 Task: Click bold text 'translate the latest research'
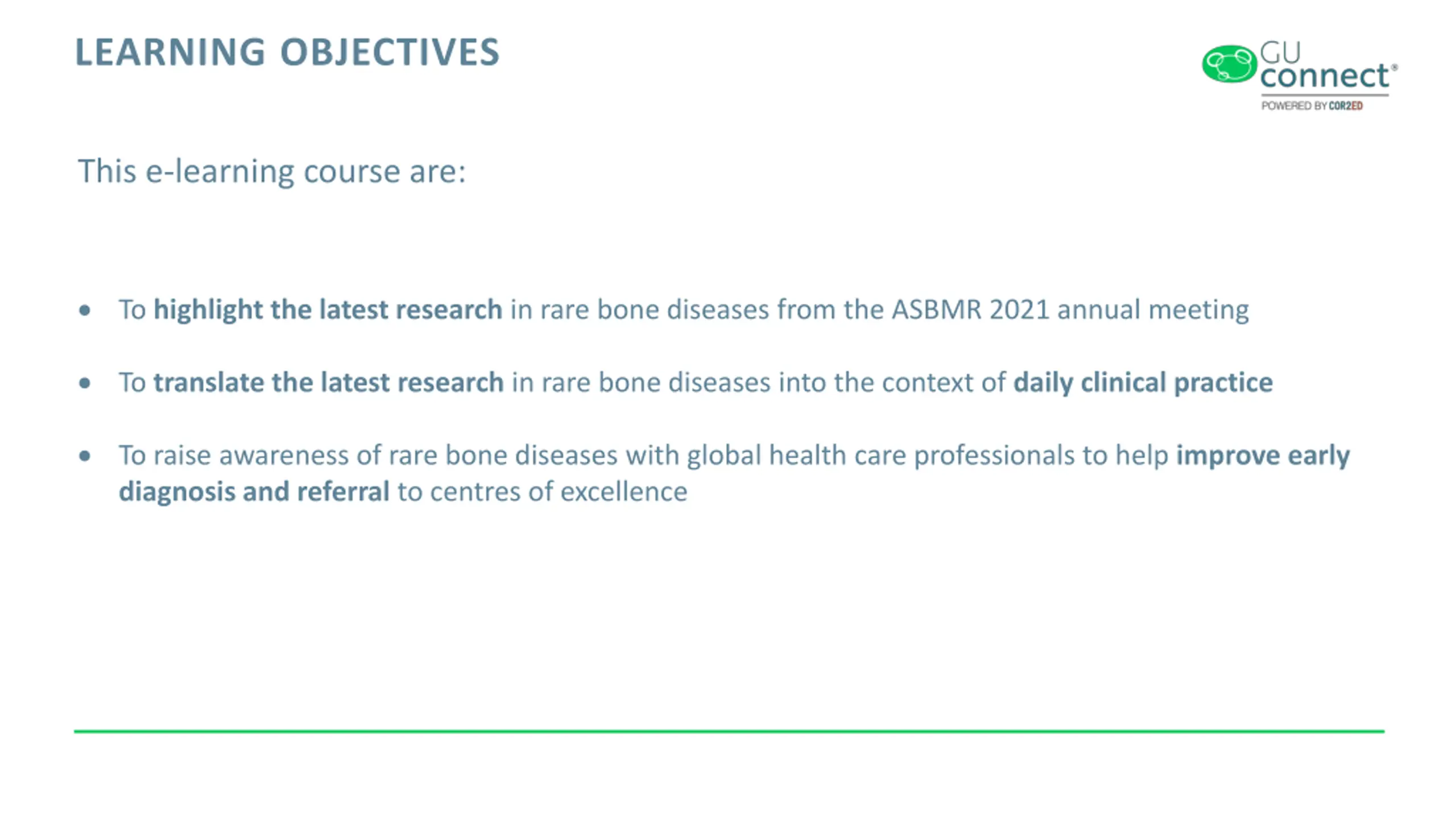click(329, 382)
